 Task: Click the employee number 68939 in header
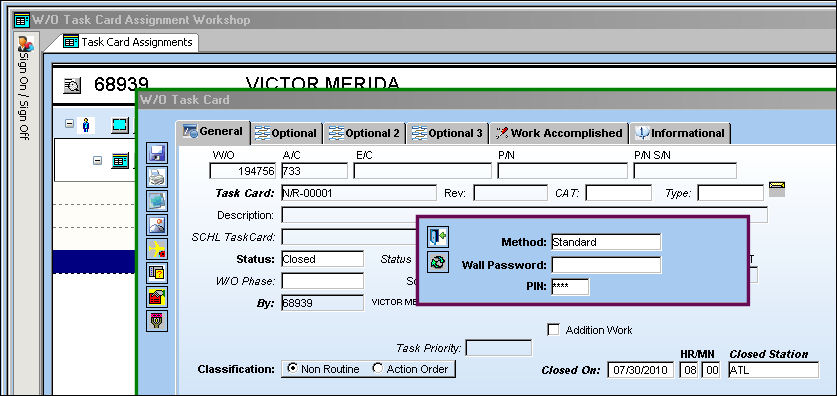[x=121, y=84]
